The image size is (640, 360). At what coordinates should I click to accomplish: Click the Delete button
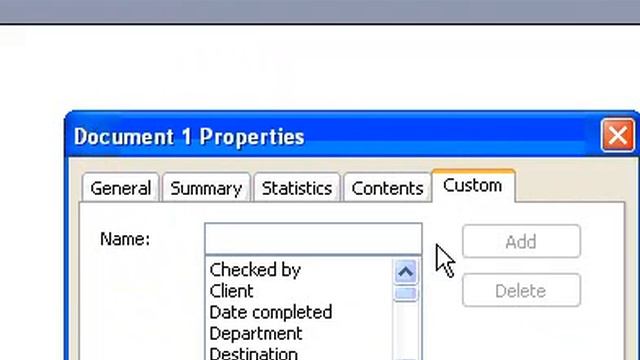(x=521, y=291)
